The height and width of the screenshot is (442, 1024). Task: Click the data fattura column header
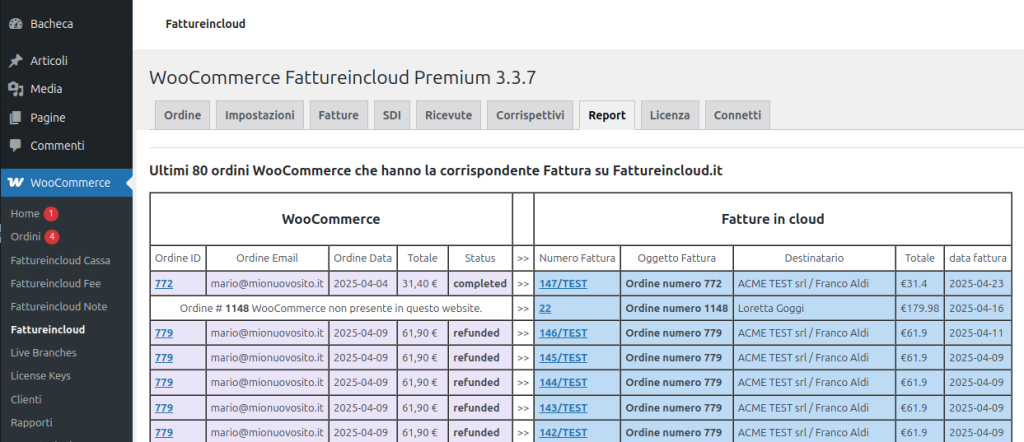point(978,258)
